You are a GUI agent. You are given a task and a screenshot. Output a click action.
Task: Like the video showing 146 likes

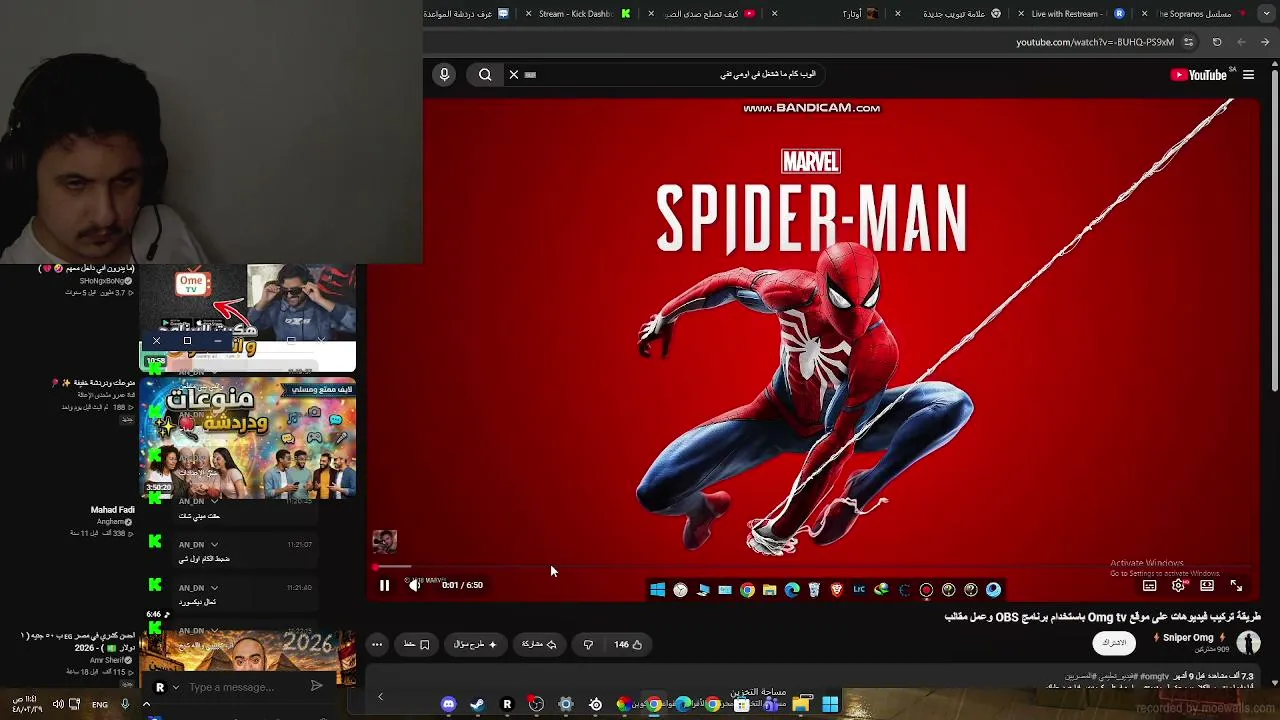pos(628,645)
